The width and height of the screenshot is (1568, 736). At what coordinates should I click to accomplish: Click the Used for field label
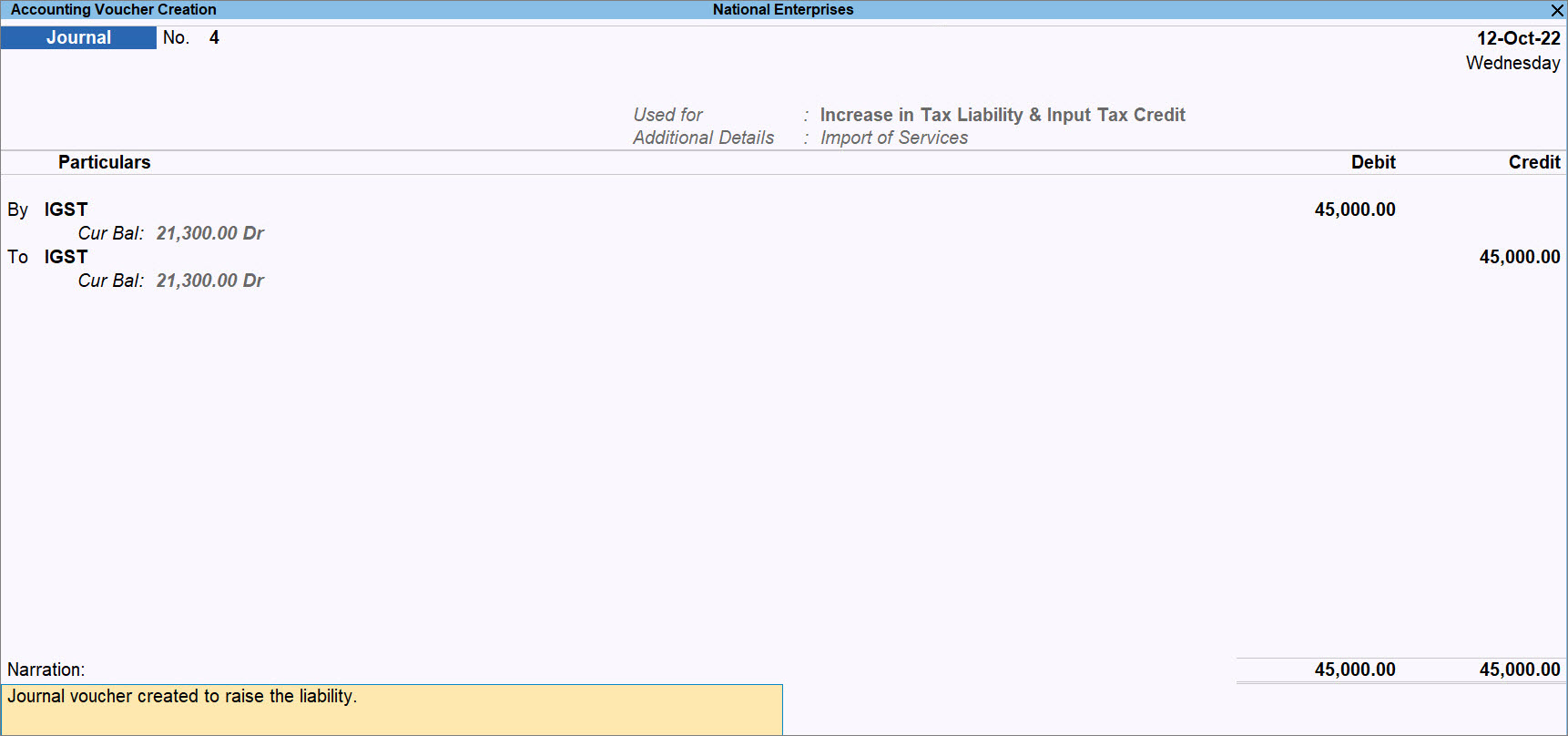pos(667,115)
